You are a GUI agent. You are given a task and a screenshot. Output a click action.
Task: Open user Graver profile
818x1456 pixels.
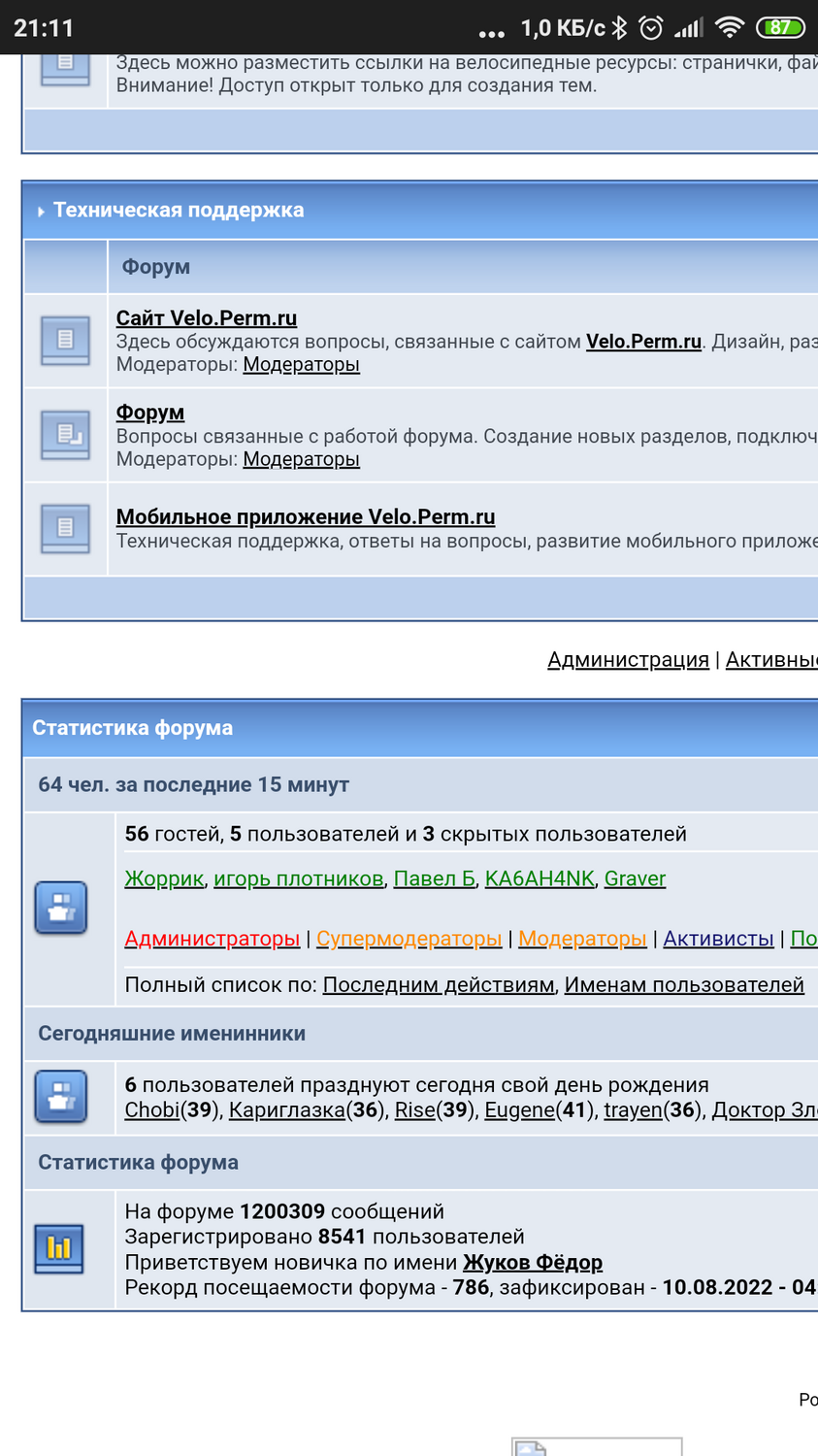coord(635,878)
